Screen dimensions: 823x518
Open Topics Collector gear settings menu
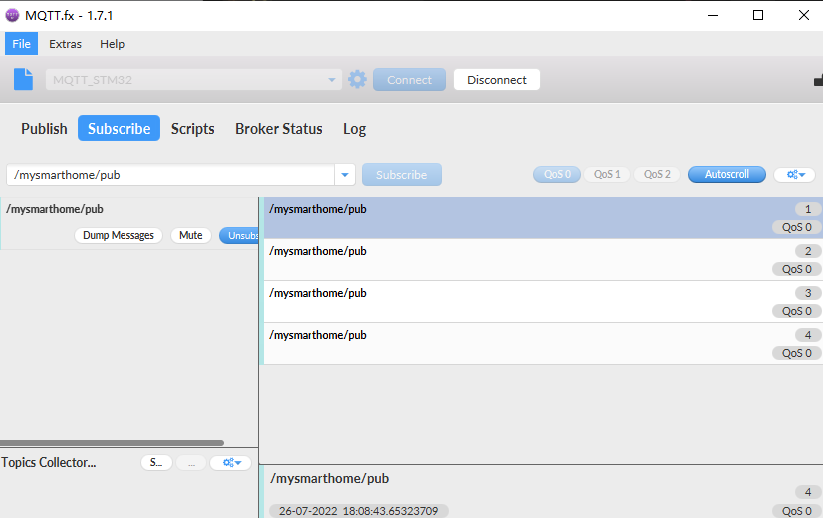(230, 463)
